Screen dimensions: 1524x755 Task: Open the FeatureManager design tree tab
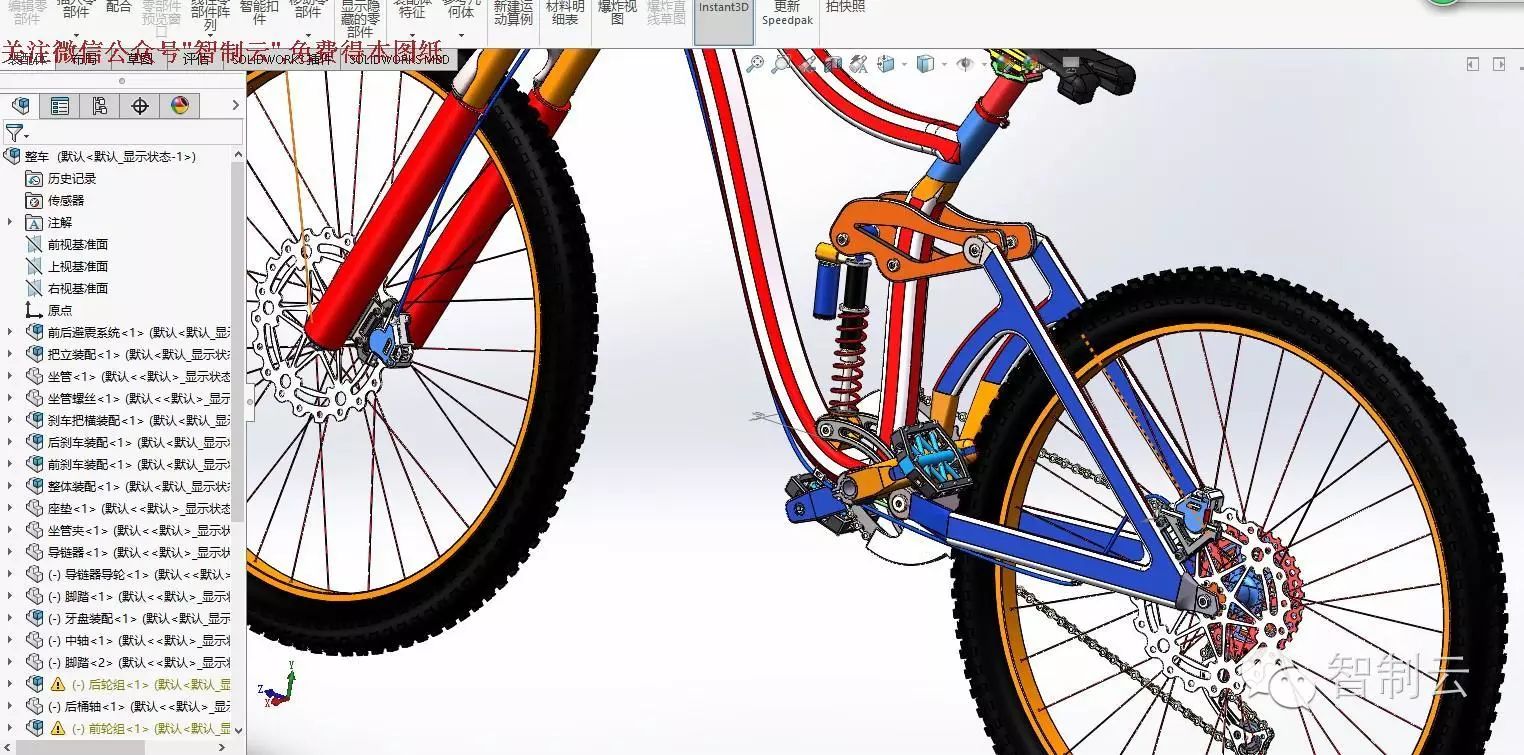[20, 106]
